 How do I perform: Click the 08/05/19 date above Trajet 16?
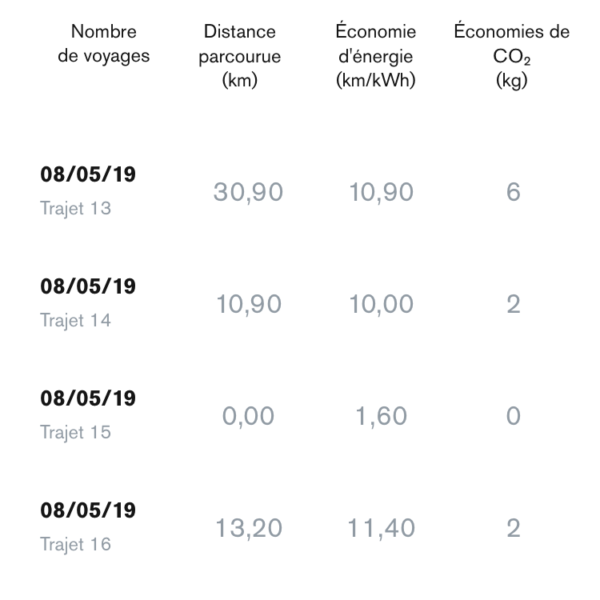(88, 511)
